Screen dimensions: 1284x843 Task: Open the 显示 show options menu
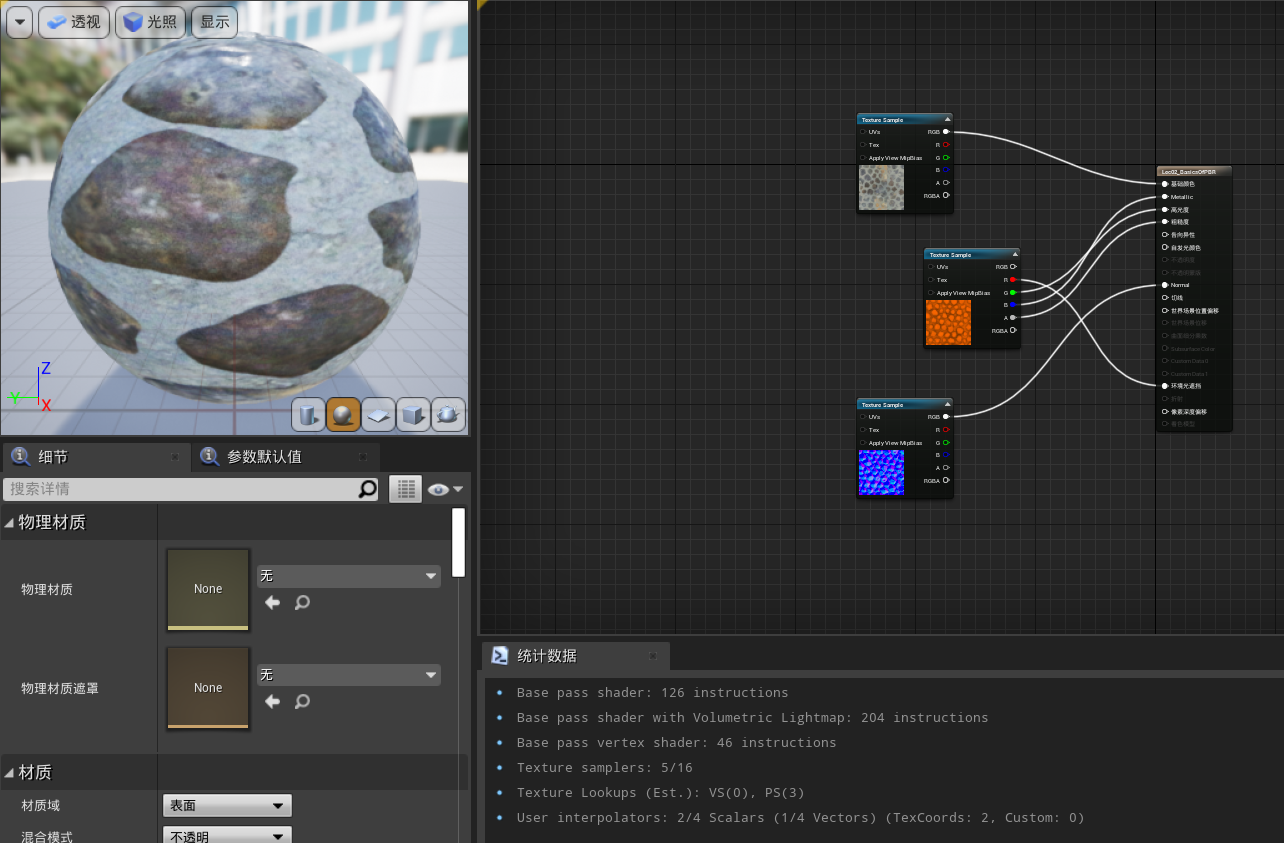(214, 22)
